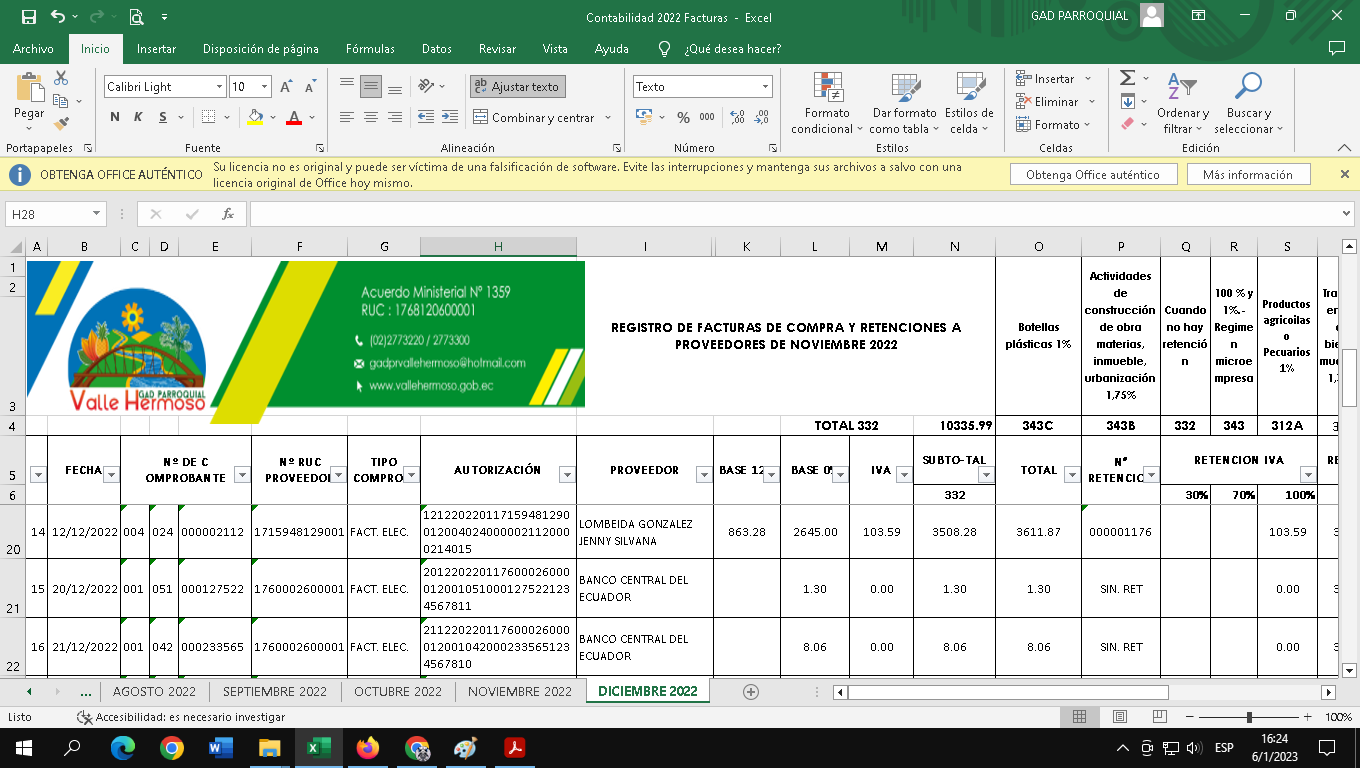Click the percent style icon
The height and width of the screenshot is (768, 1360).
683,118
